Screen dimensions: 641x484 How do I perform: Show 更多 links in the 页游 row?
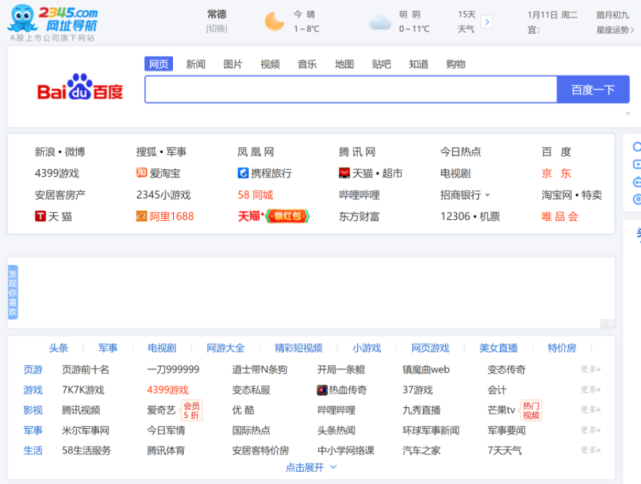click(590, 369)
